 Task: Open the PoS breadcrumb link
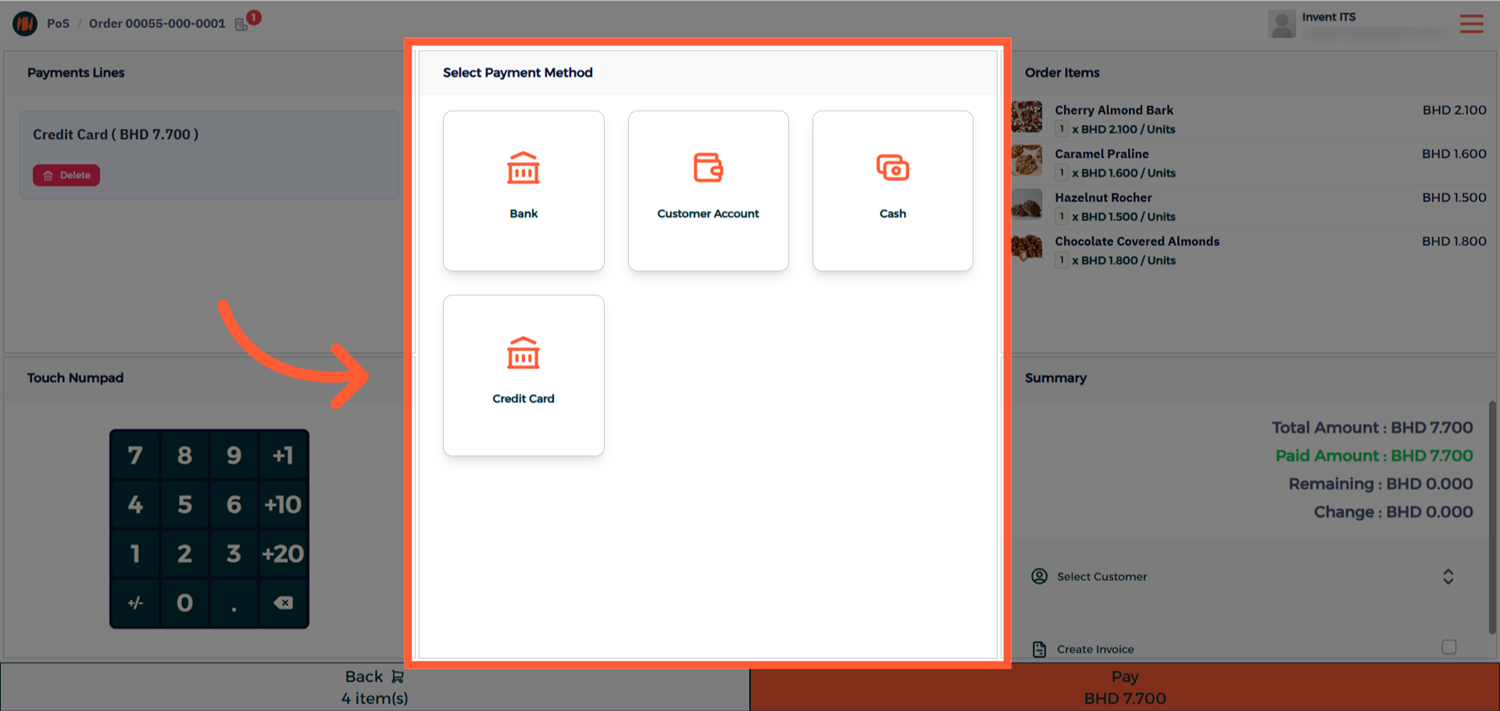(x=58, y=23)
